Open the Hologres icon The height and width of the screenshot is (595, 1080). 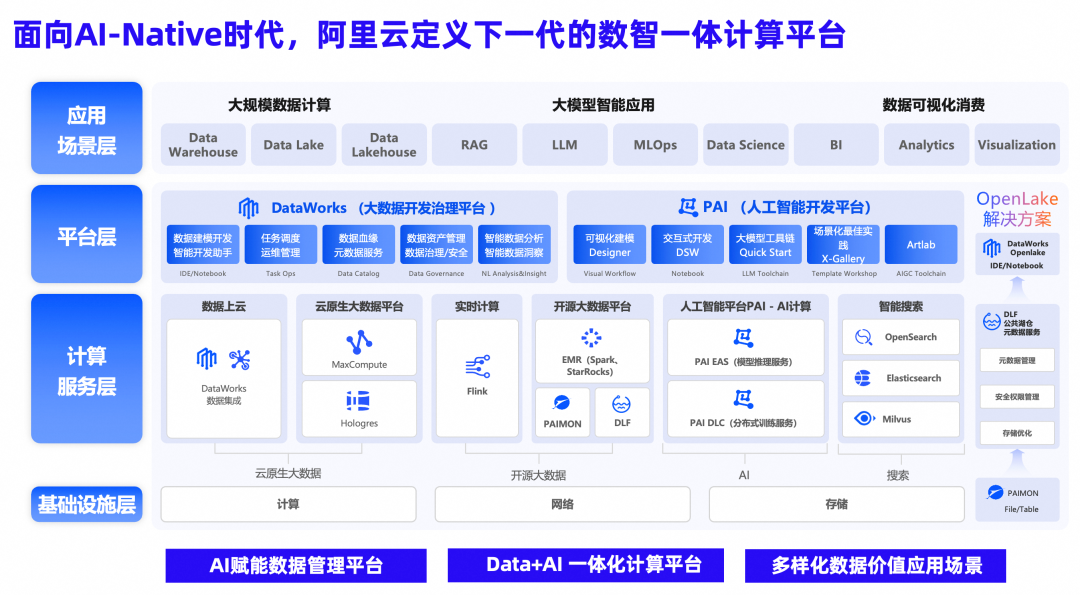358,401
